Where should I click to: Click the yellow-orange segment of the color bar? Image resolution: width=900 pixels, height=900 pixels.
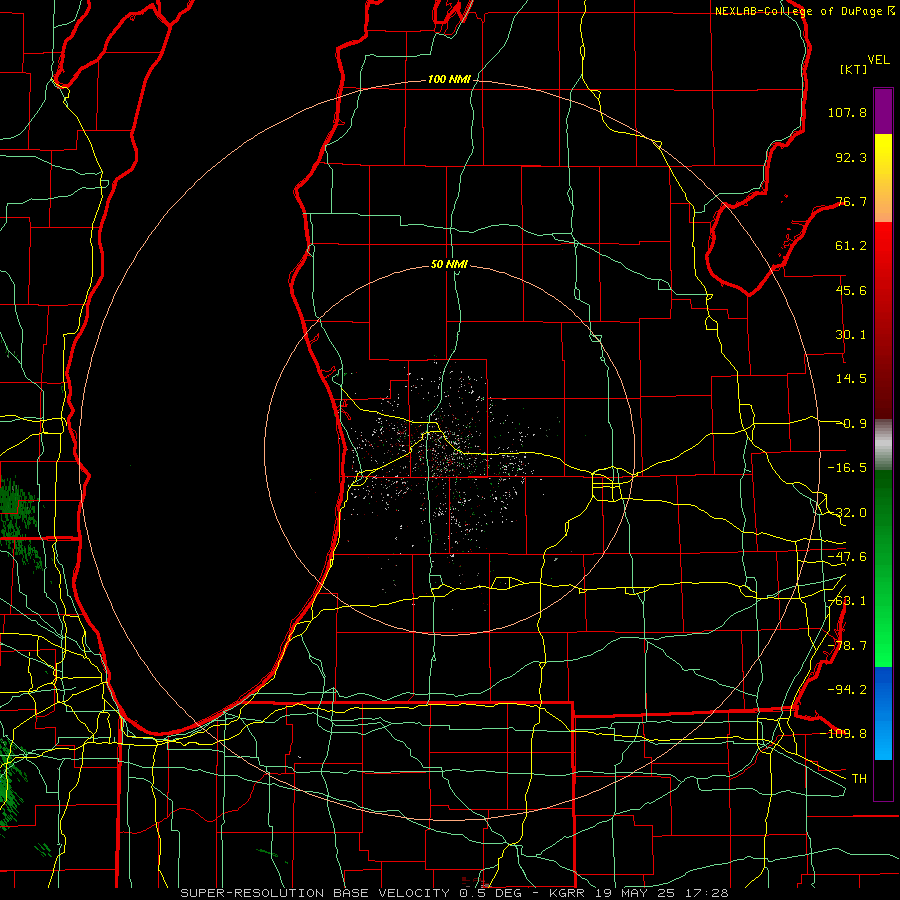(883, 178)
